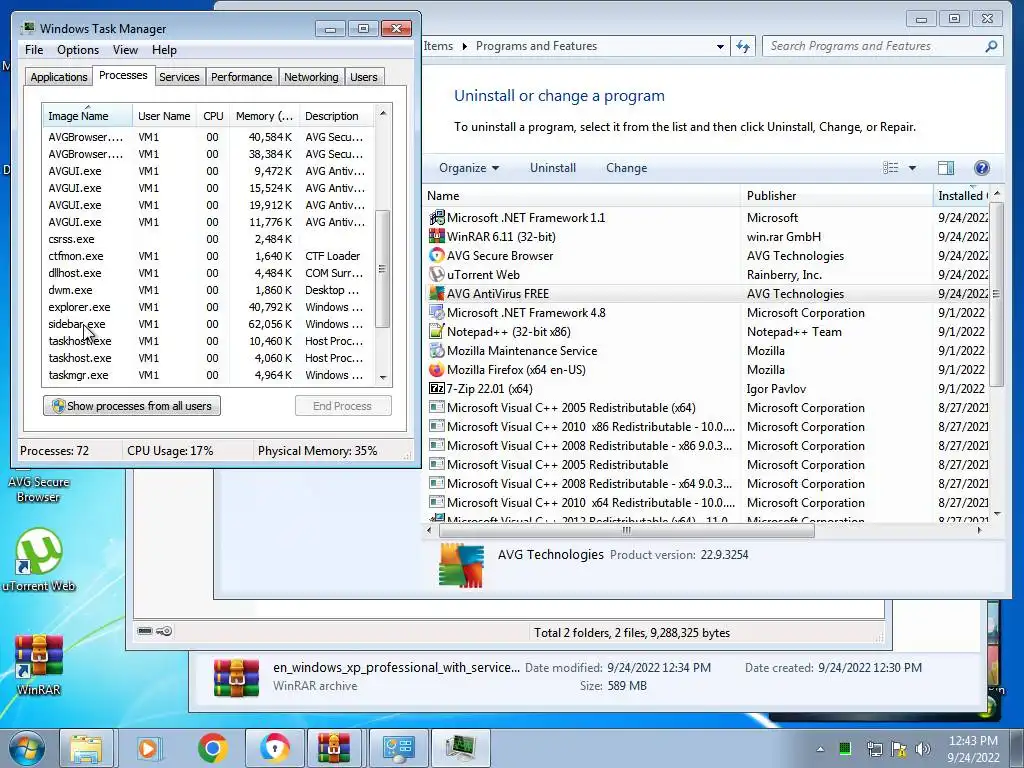Click the Mozilla Firefox (x64 en-US) icon

click(x=436, y=370)
